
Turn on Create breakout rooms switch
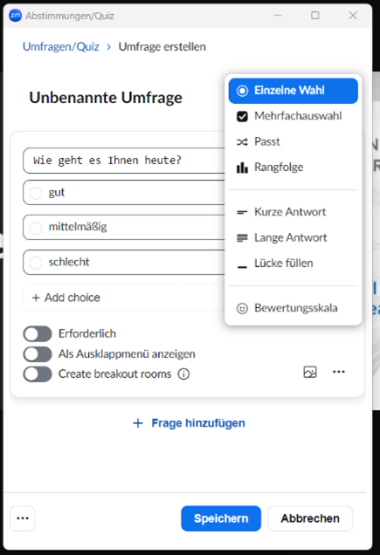click(x=38, y=374)
